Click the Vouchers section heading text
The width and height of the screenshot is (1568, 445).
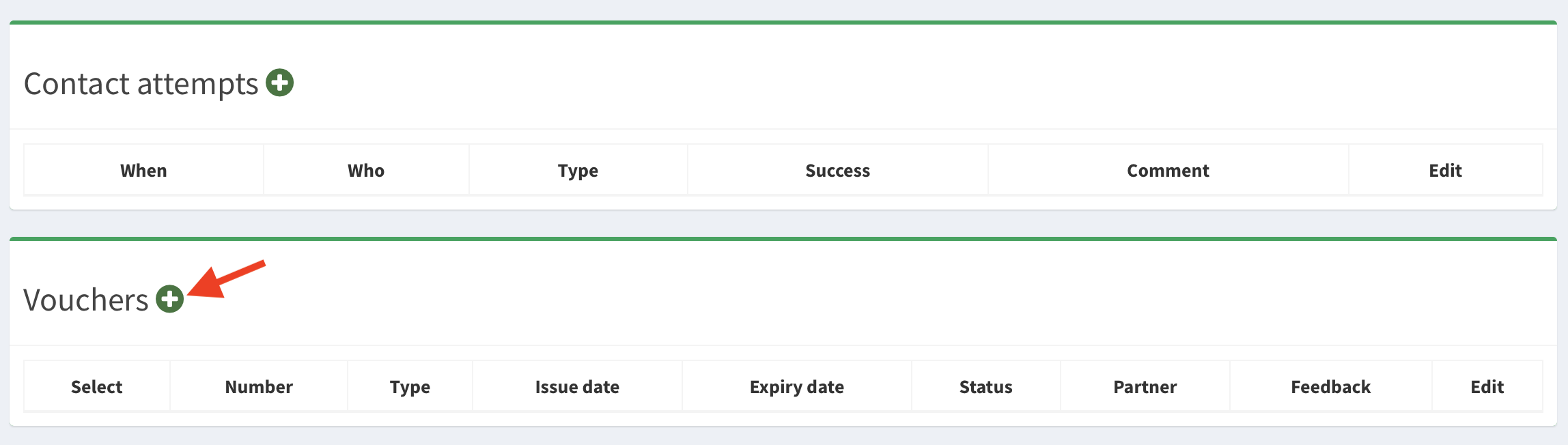coord(86,300)
